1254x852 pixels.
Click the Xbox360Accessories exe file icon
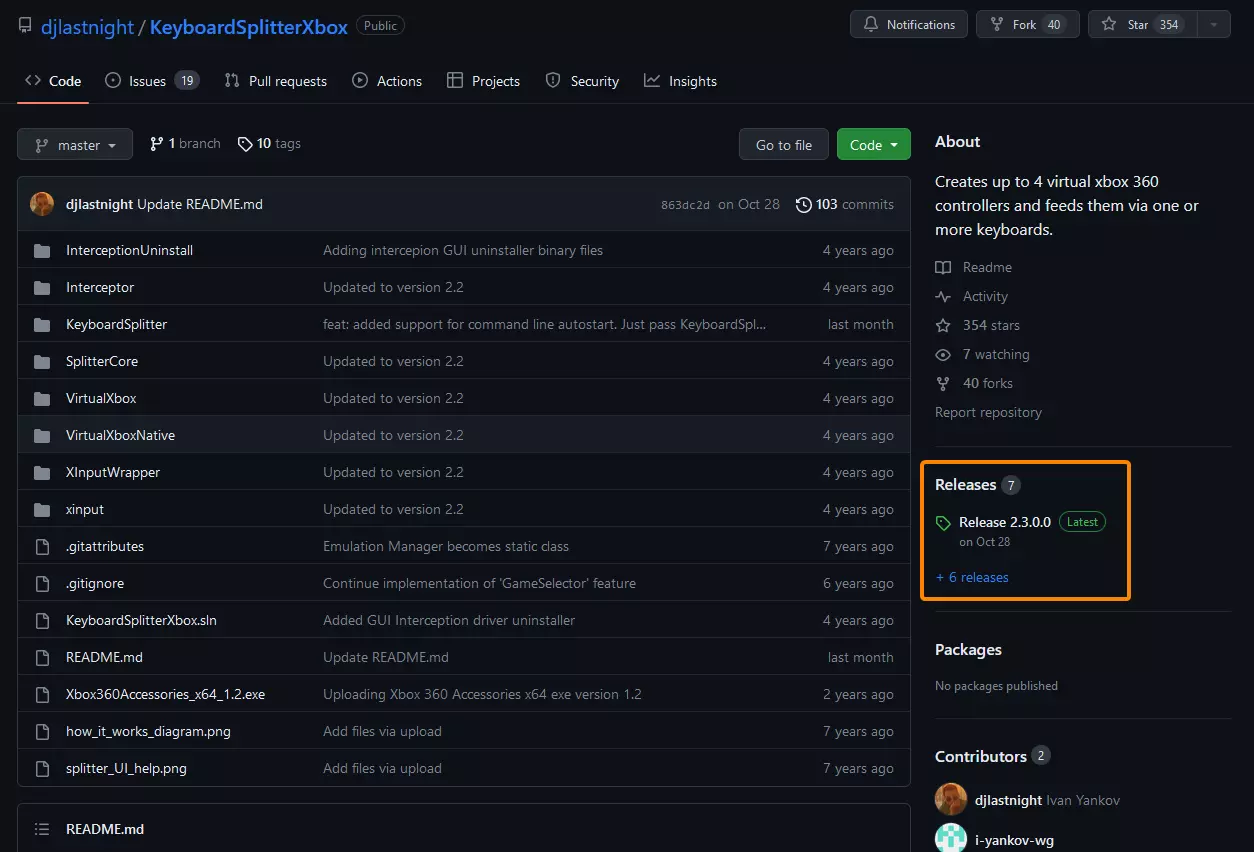coord(42,694)
